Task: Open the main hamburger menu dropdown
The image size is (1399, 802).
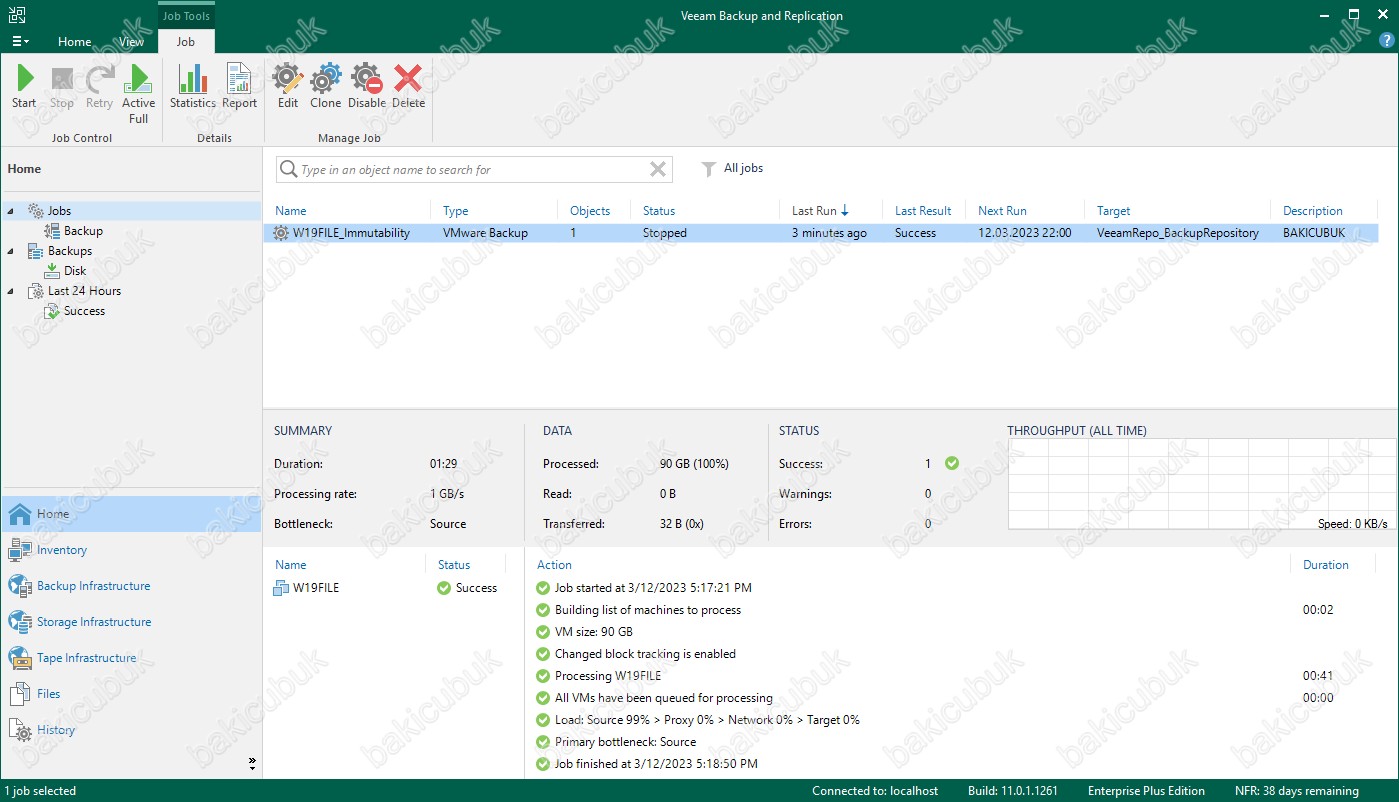Action: pos(20,41)
